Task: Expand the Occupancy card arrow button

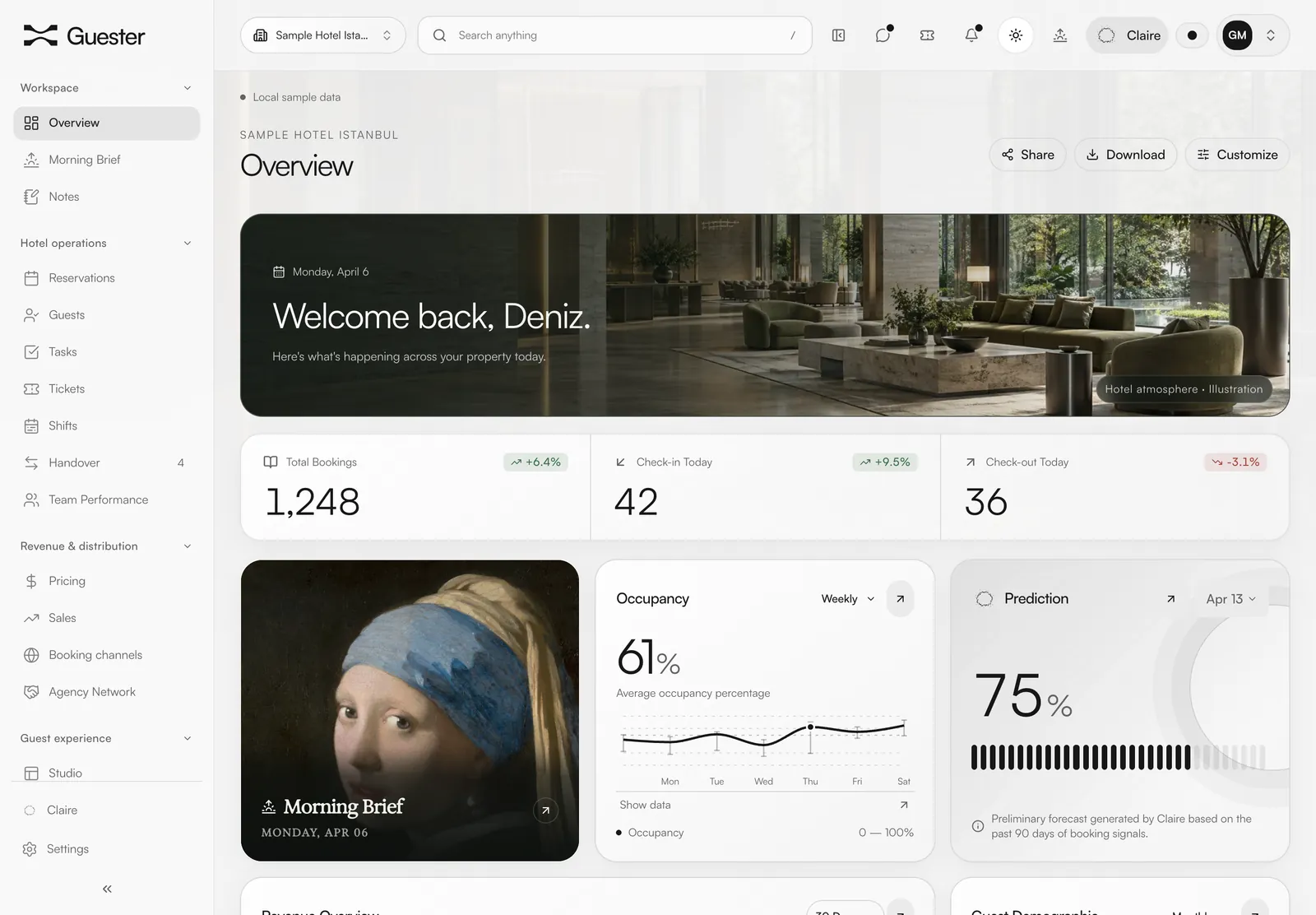Action: (900, 599)
